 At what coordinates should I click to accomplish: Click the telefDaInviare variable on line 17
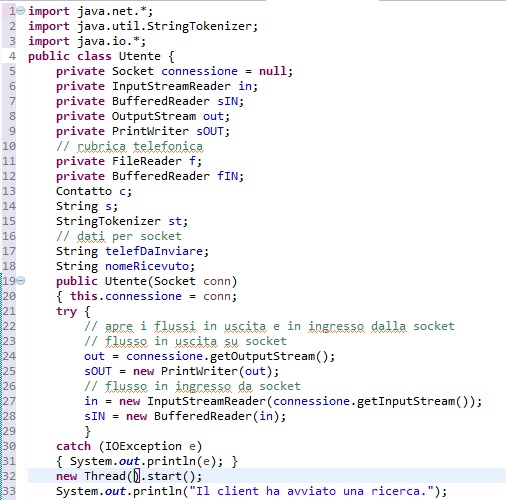tap(154, 251)
